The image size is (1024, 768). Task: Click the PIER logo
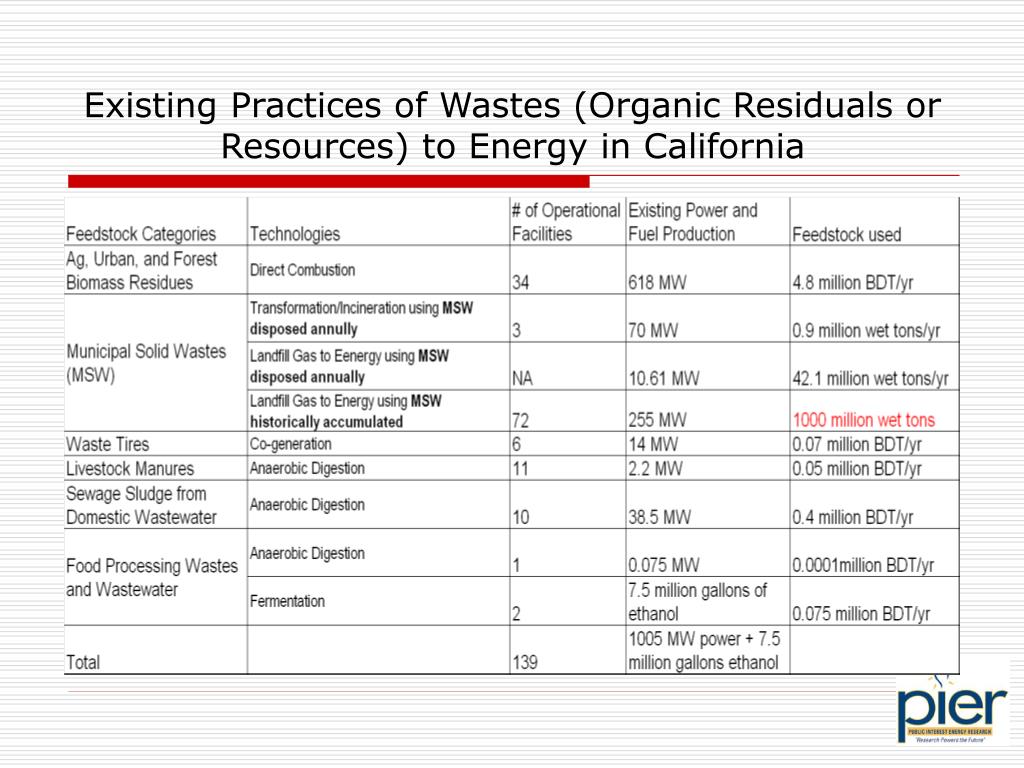[952, 711]
